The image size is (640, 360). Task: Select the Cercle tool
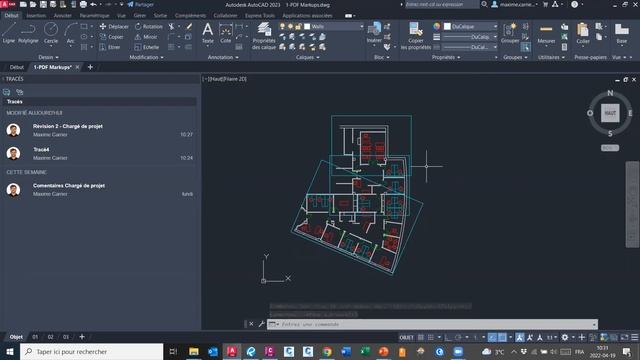pyautogui.click(x=51, y=33)
